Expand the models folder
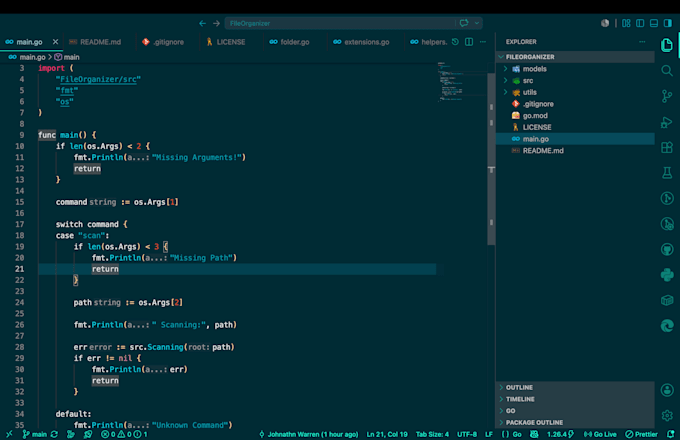The height and width of the screenshot is (440, 680). 505,69
